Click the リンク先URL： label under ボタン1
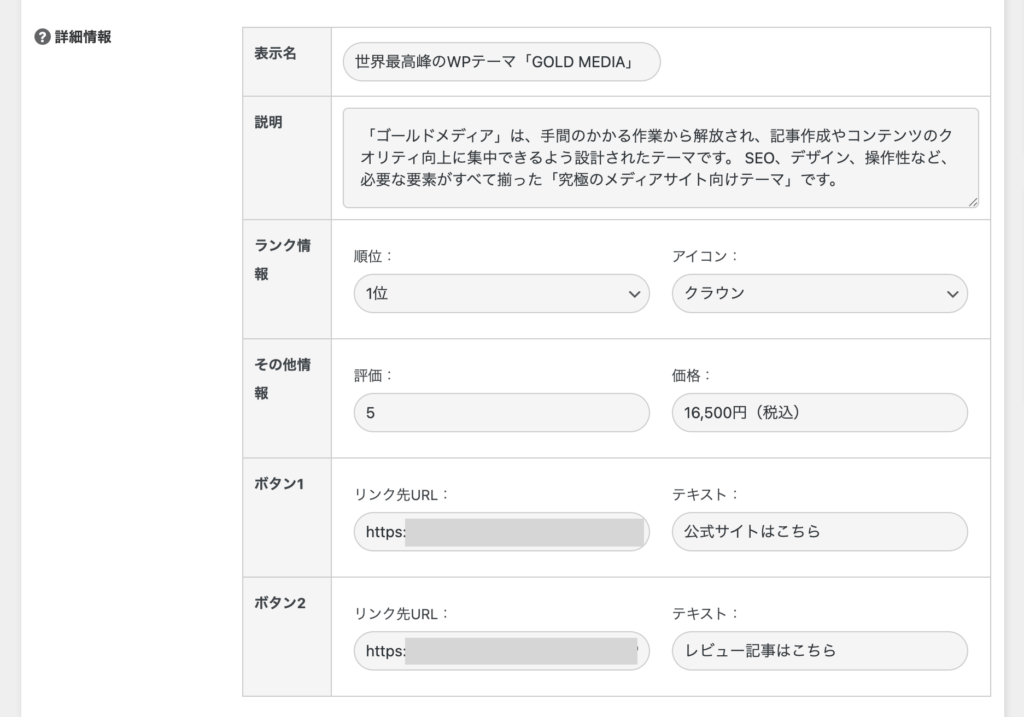Image resolution: width=1024 pixels, height=717 pixels. 401,495
